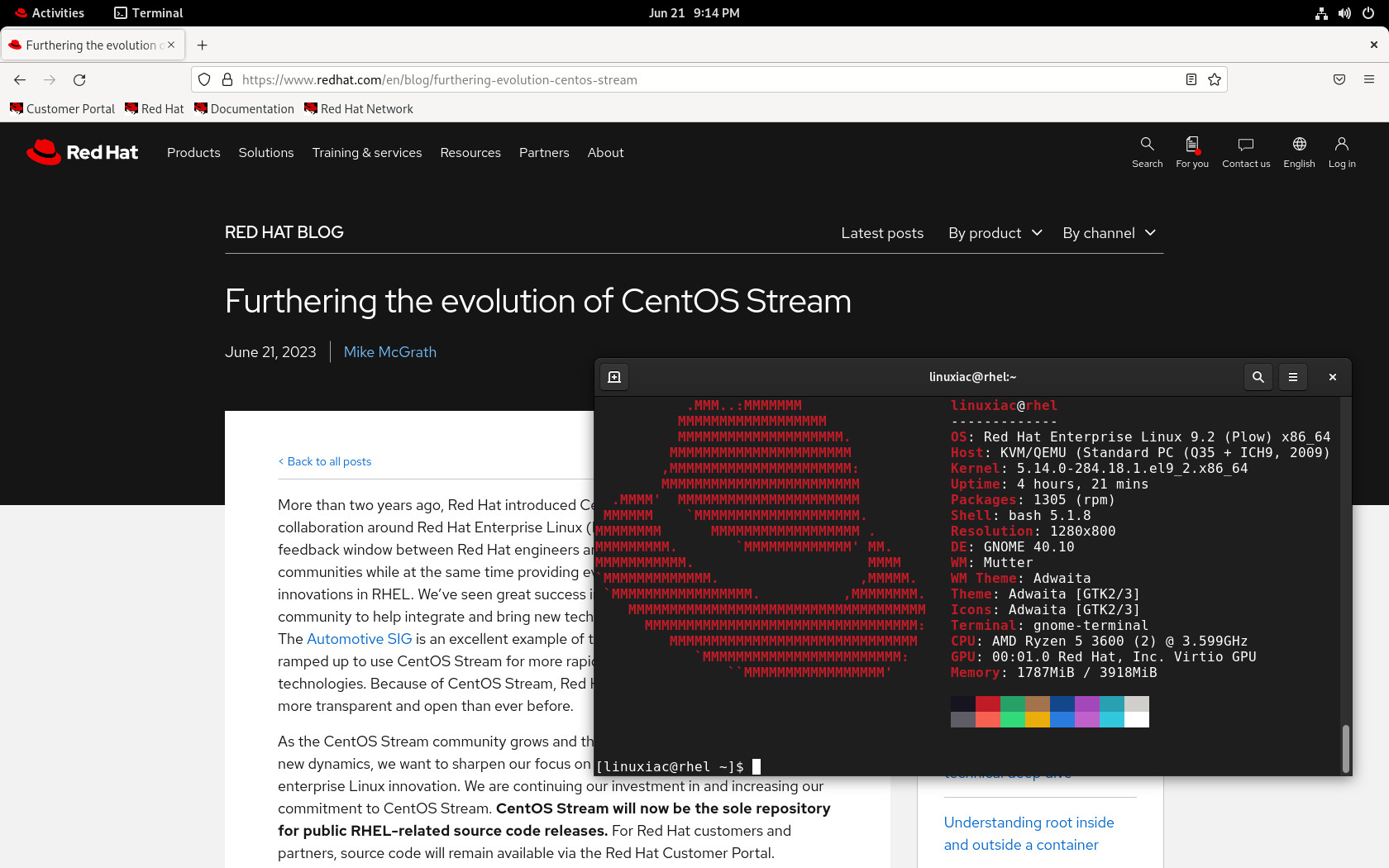
Task: Click Back to all posts link
Action: (325, 461)
